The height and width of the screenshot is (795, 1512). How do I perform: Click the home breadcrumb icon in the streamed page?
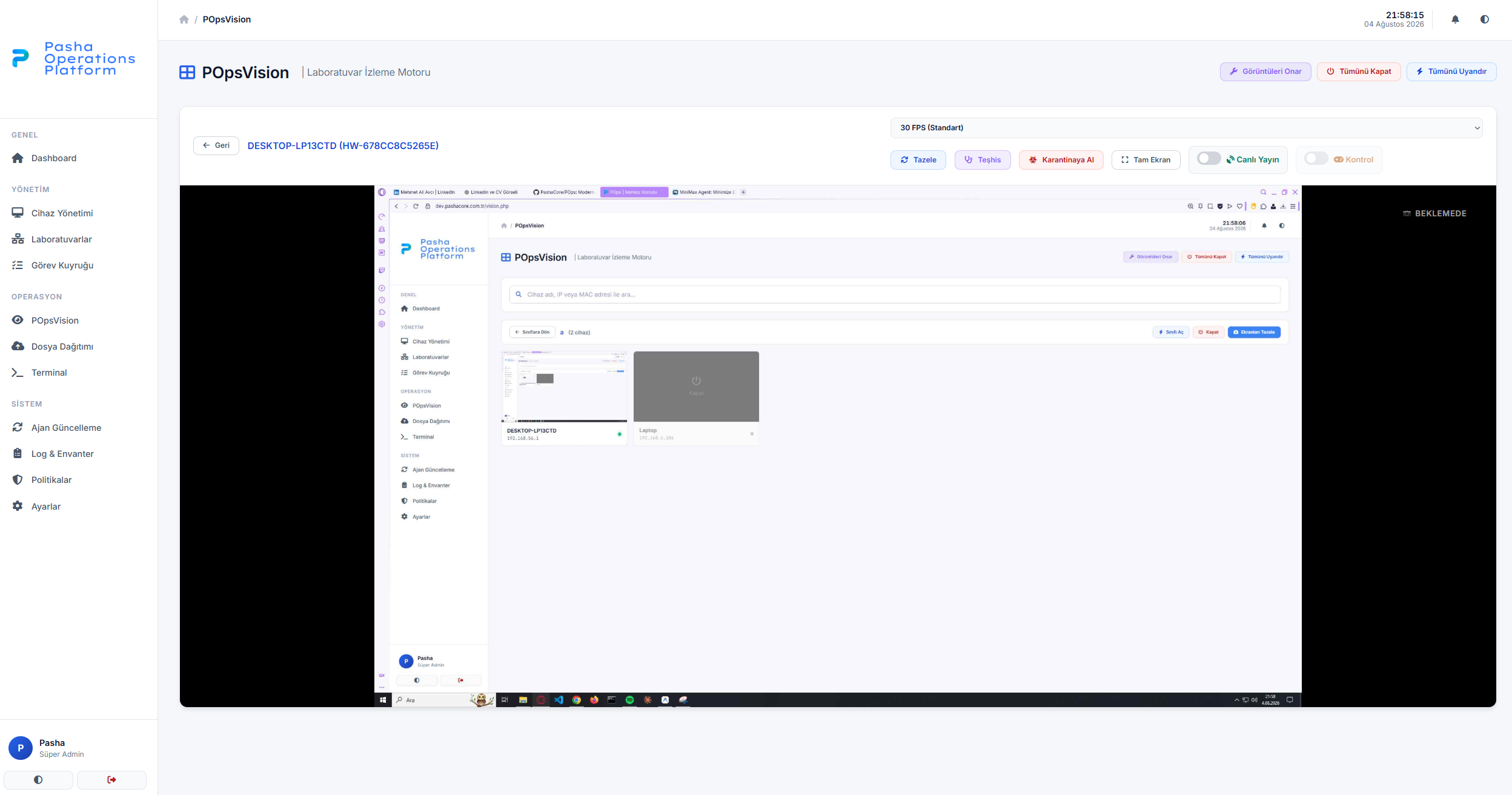(504, 225)
